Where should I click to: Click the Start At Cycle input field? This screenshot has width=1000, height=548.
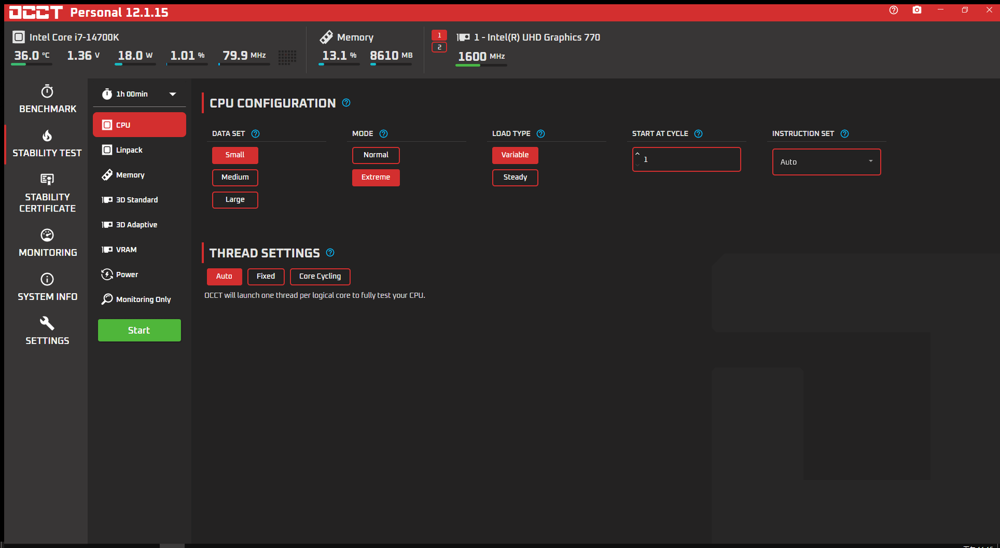click(686, 159)
